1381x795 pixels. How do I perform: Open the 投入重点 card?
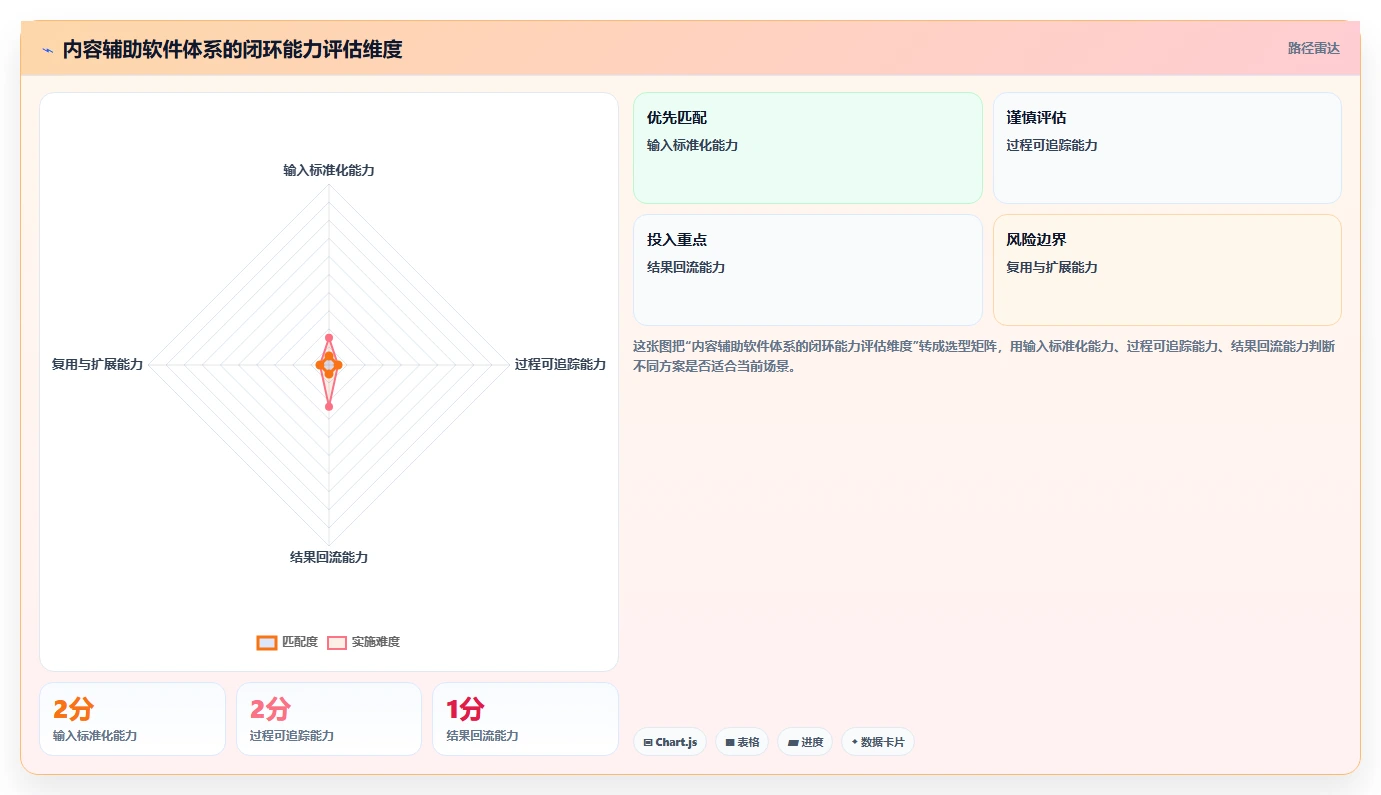(x=808, y=270)
